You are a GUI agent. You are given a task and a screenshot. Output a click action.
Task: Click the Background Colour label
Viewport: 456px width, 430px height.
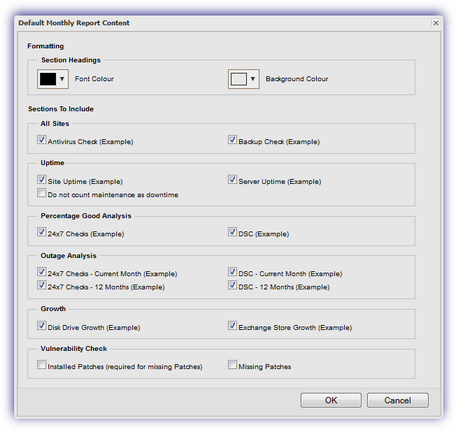[297, 79]
